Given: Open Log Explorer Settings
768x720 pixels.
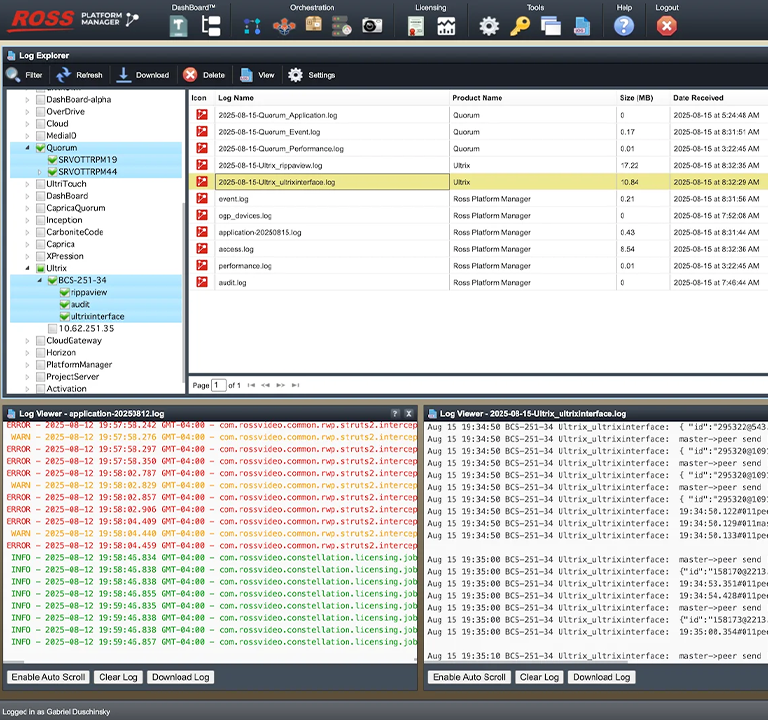Looking at the screenshot, I should pos(312,75).
